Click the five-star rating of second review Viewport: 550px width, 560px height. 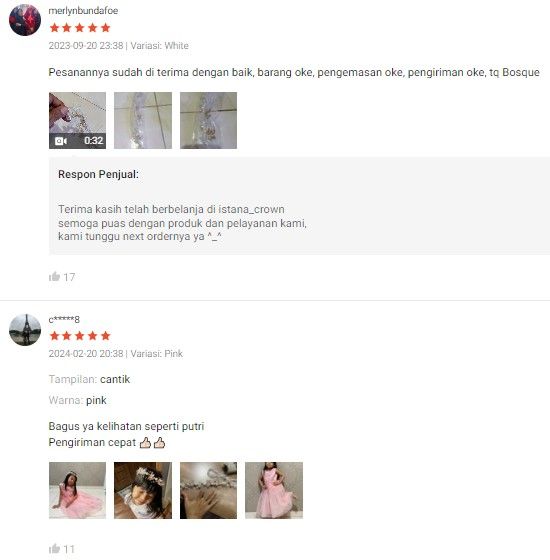[x=80, y=336]
